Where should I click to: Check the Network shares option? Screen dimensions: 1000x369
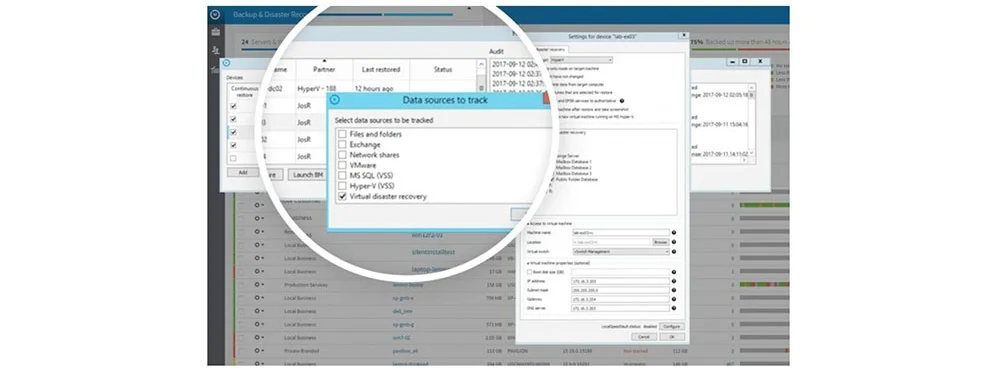pos(342,155)
